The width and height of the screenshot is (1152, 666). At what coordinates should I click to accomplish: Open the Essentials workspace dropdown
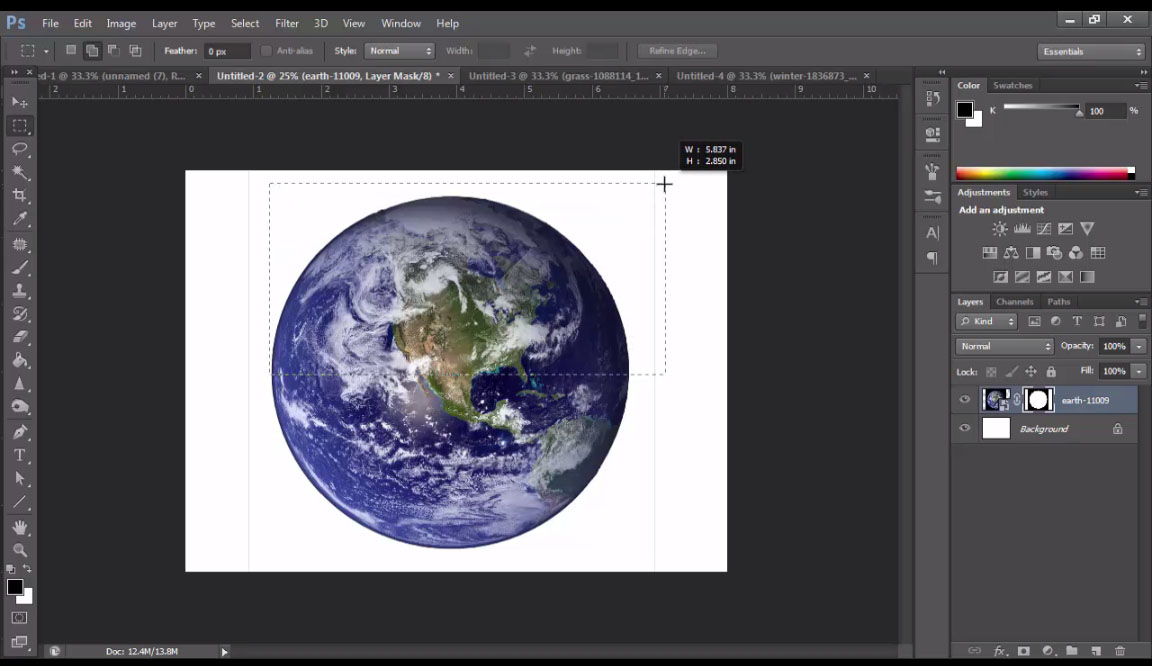click(x=1090, y=50)
